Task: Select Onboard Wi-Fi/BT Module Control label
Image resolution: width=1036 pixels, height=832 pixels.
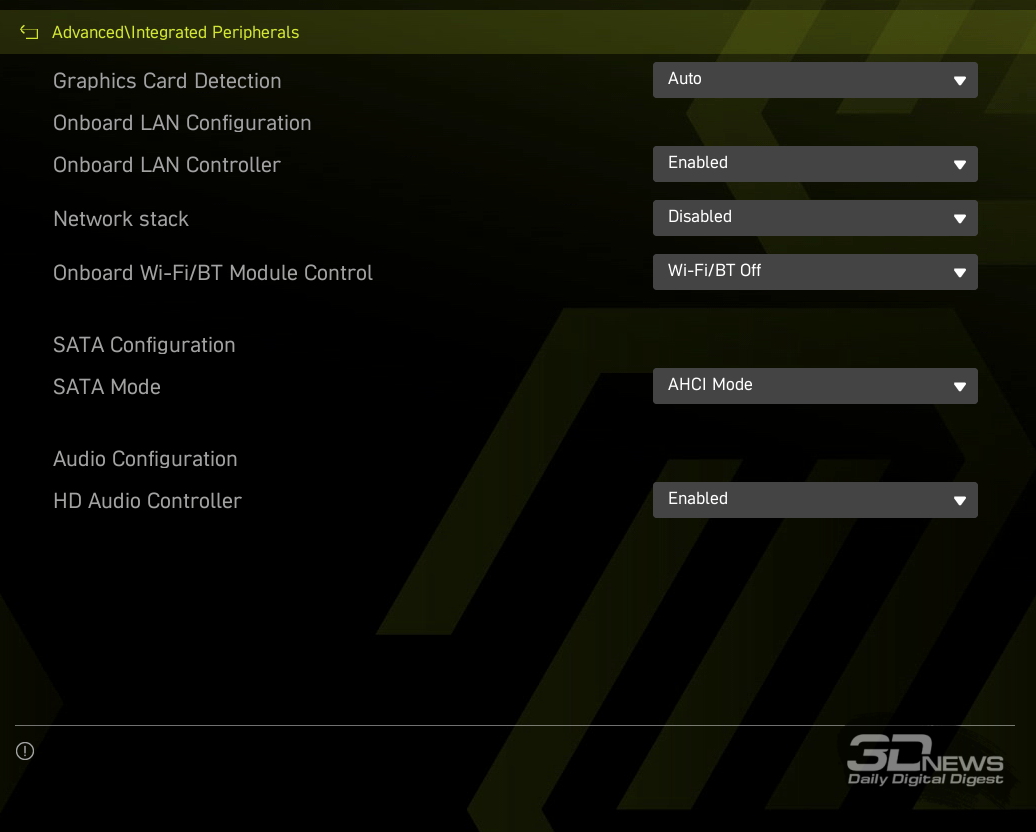Action: [x=213, y=273]
